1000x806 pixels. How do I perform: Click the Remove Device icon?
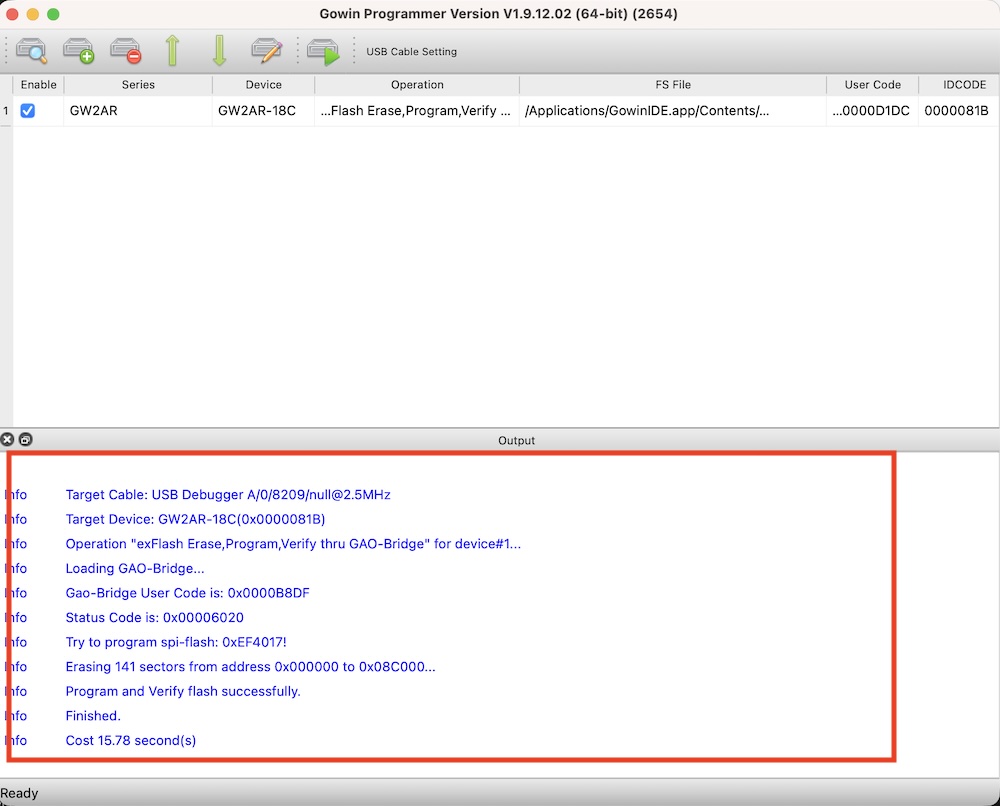click(125, 51)
